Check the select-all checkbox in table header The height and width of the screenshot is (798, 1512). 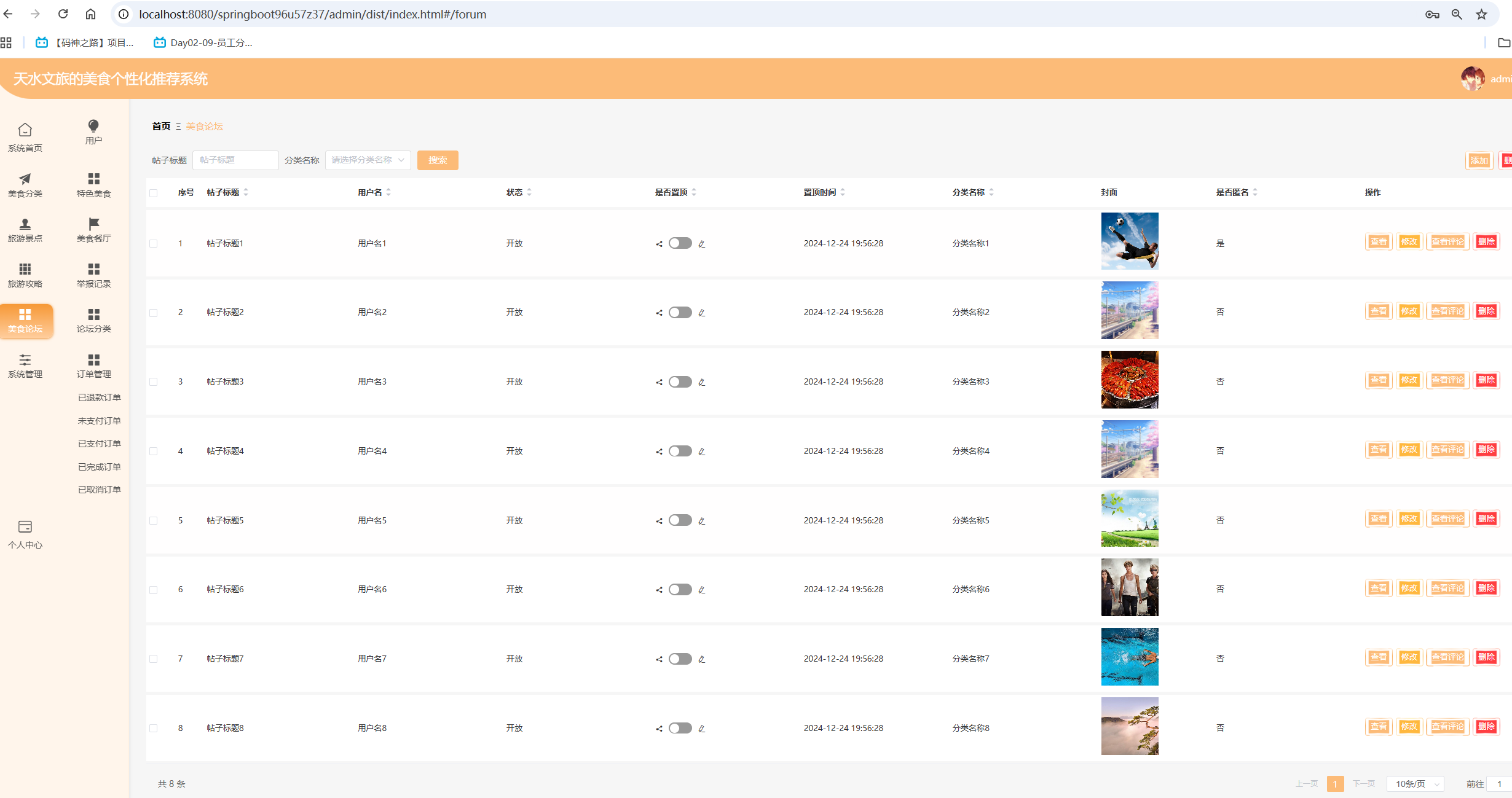point(154,193)
